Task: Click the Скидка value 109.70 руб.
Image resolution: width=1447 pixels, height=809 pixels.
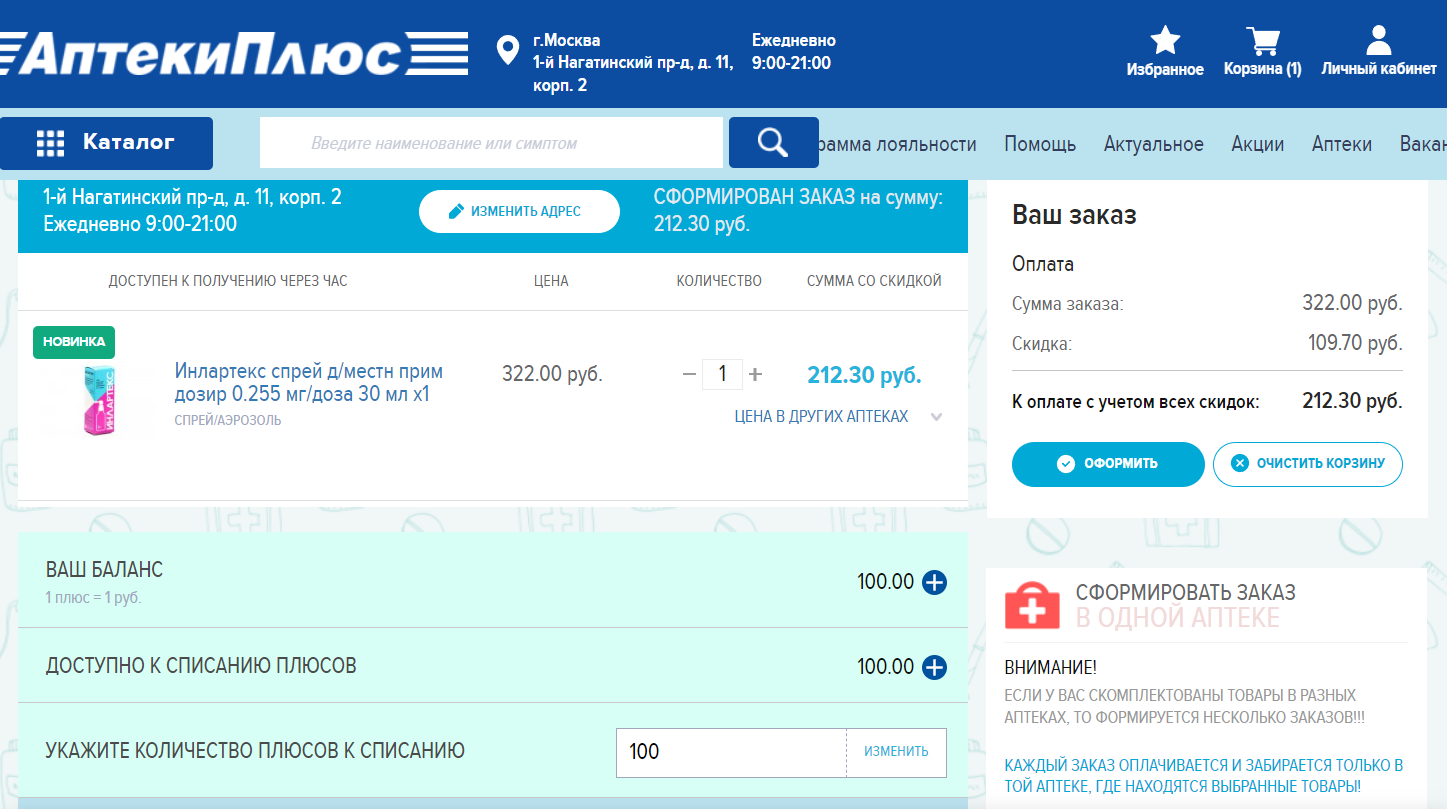Action: [1355, 344]
